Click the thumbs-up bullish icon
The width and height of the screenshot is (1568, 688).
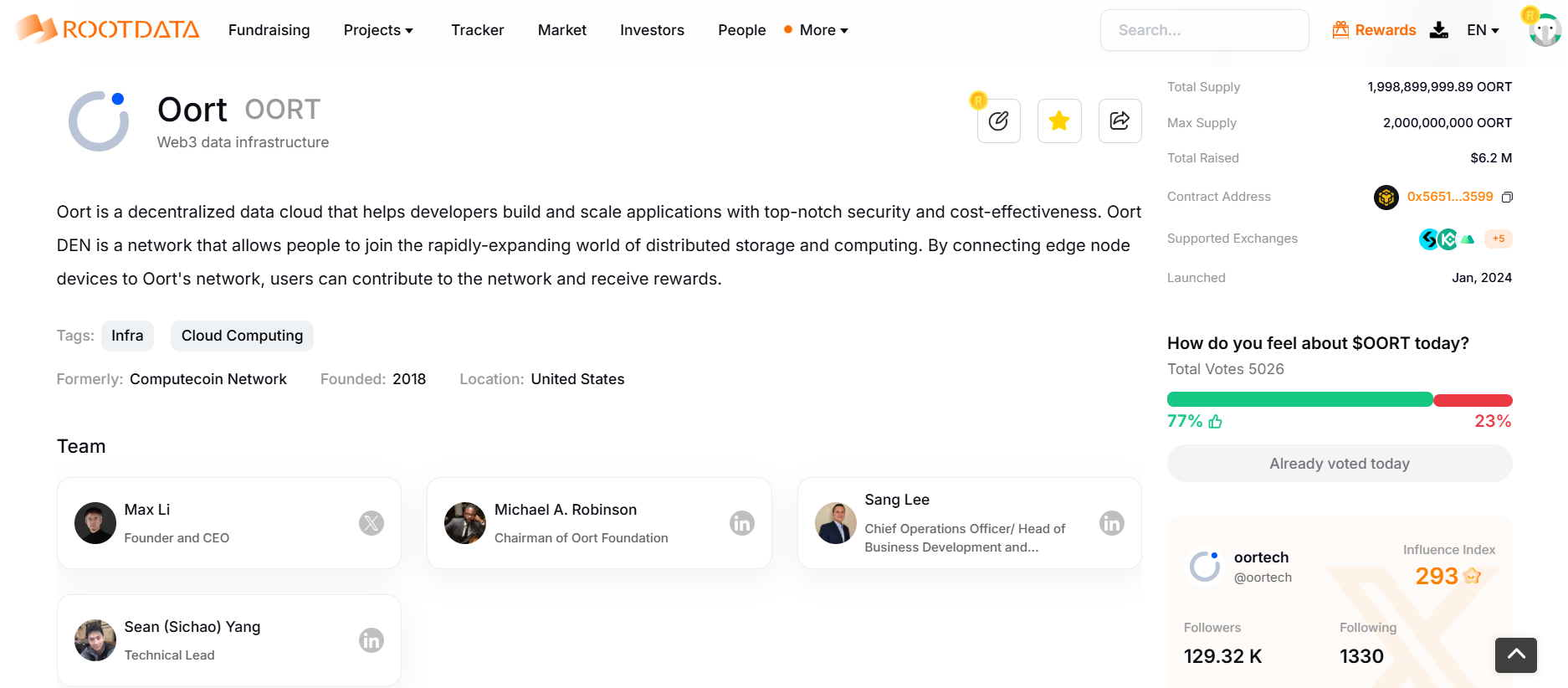pyautogui.click(x=1215, y=422)
